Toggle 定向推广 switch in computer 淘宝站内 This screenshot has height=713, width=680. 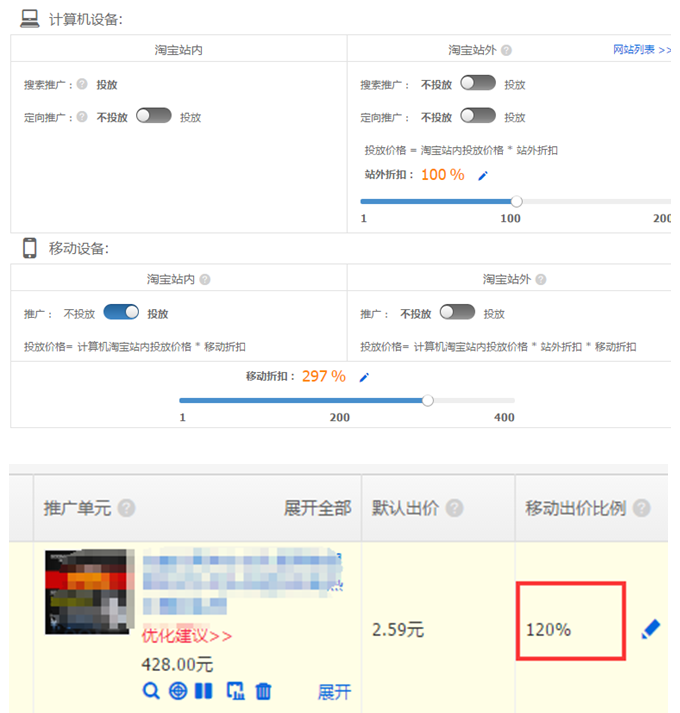[x=154, y=115]
